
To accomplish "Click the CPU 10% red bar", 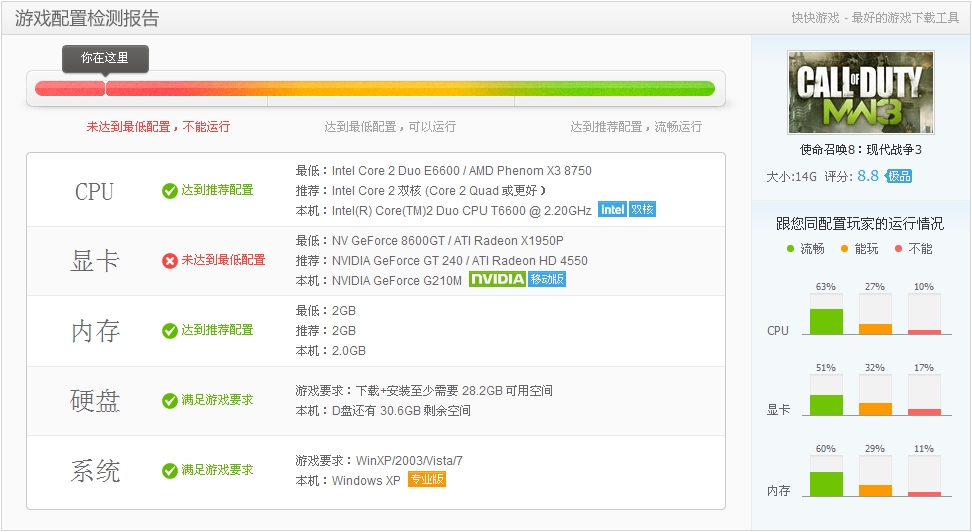I will coord(924,332).
